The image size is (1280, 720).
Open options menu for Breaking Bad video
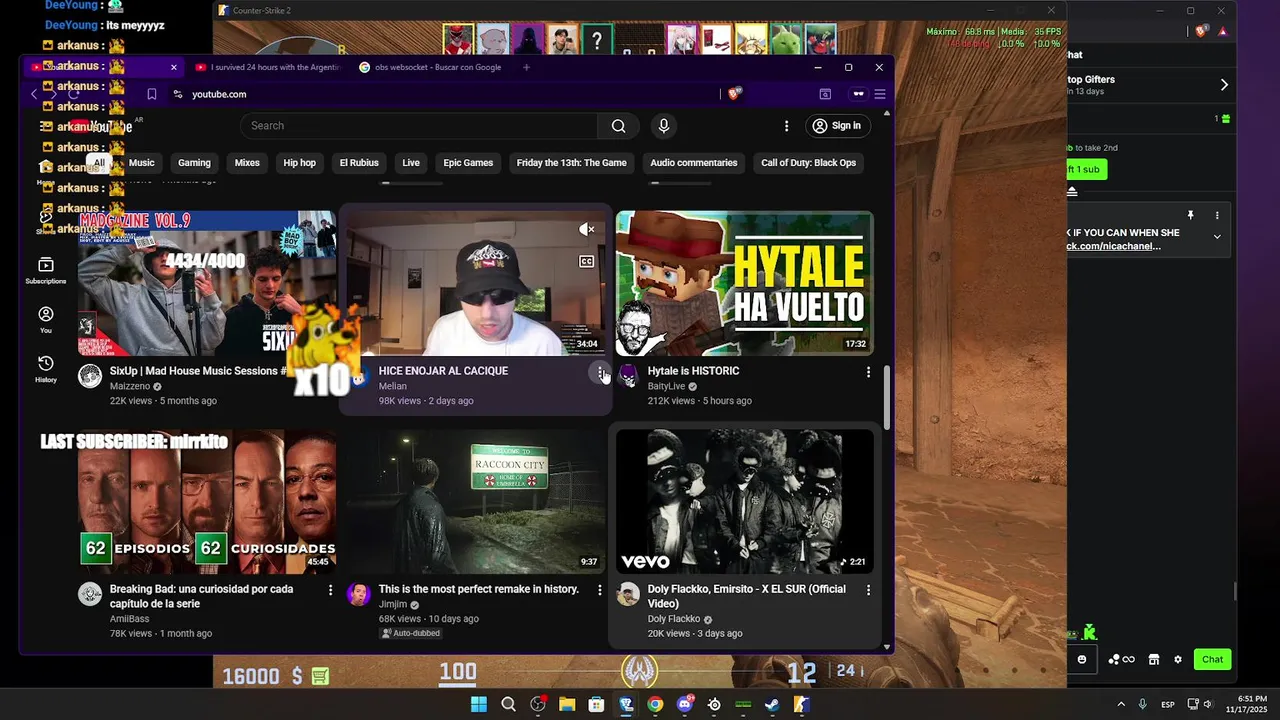coord(331,590)
